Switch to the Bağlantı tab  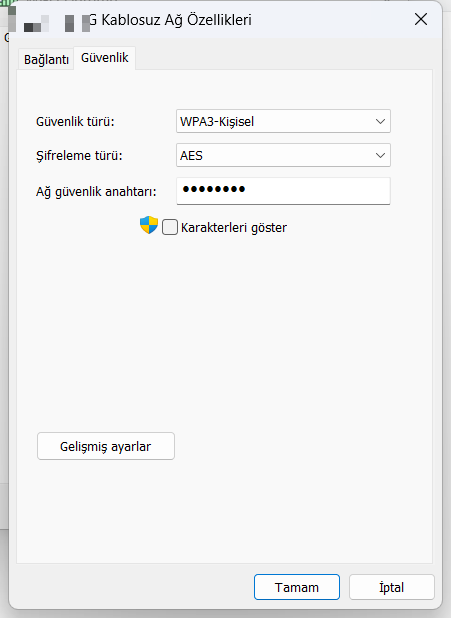pos(46,60)
